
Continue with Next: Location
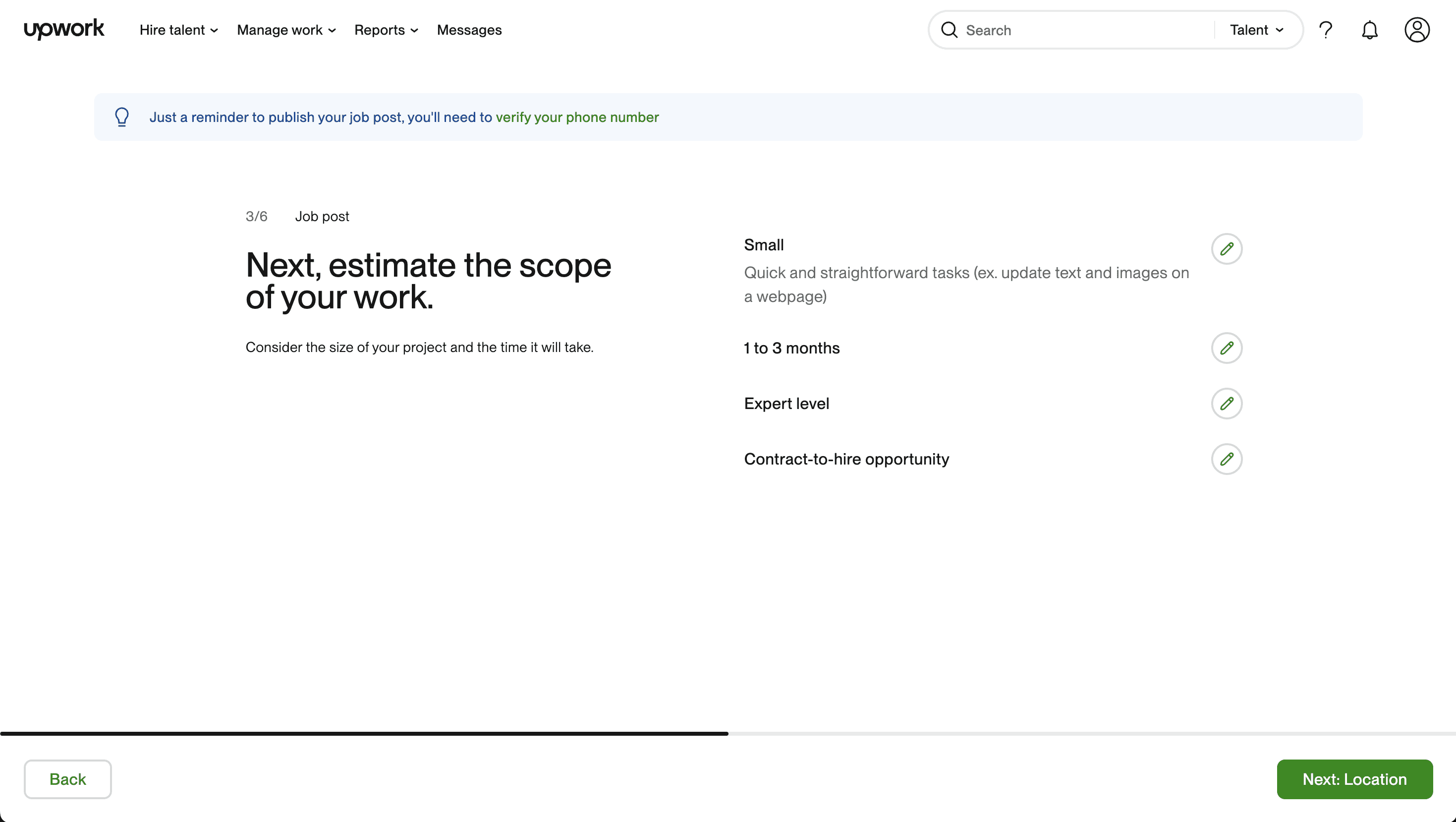tap(1355, 779)
